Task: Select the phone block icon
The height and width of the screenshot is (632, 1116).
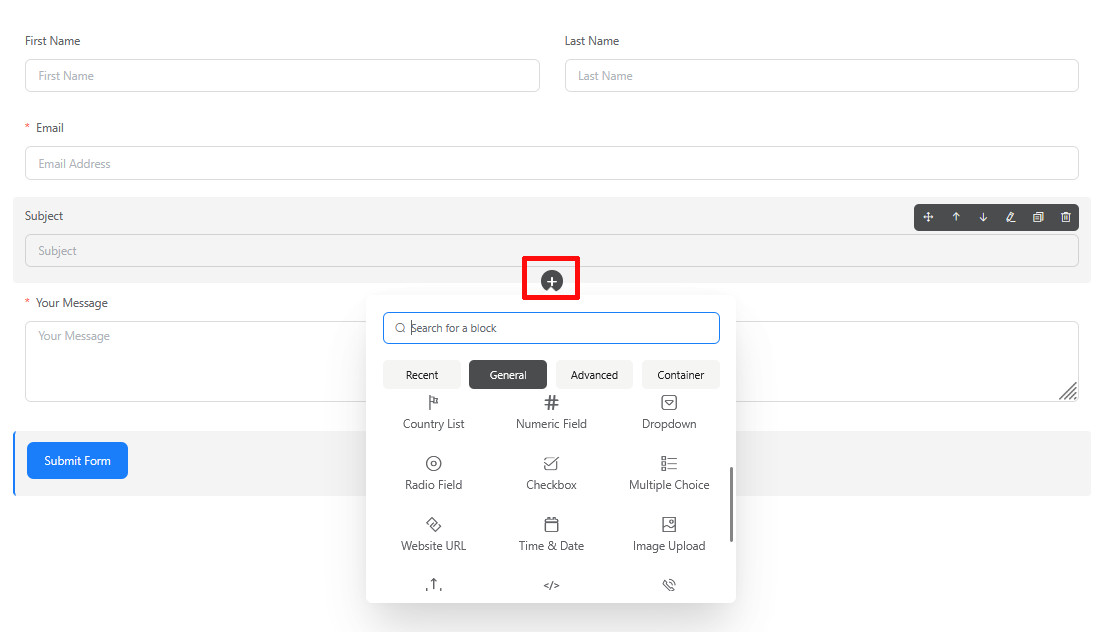Action: [669, 585]
